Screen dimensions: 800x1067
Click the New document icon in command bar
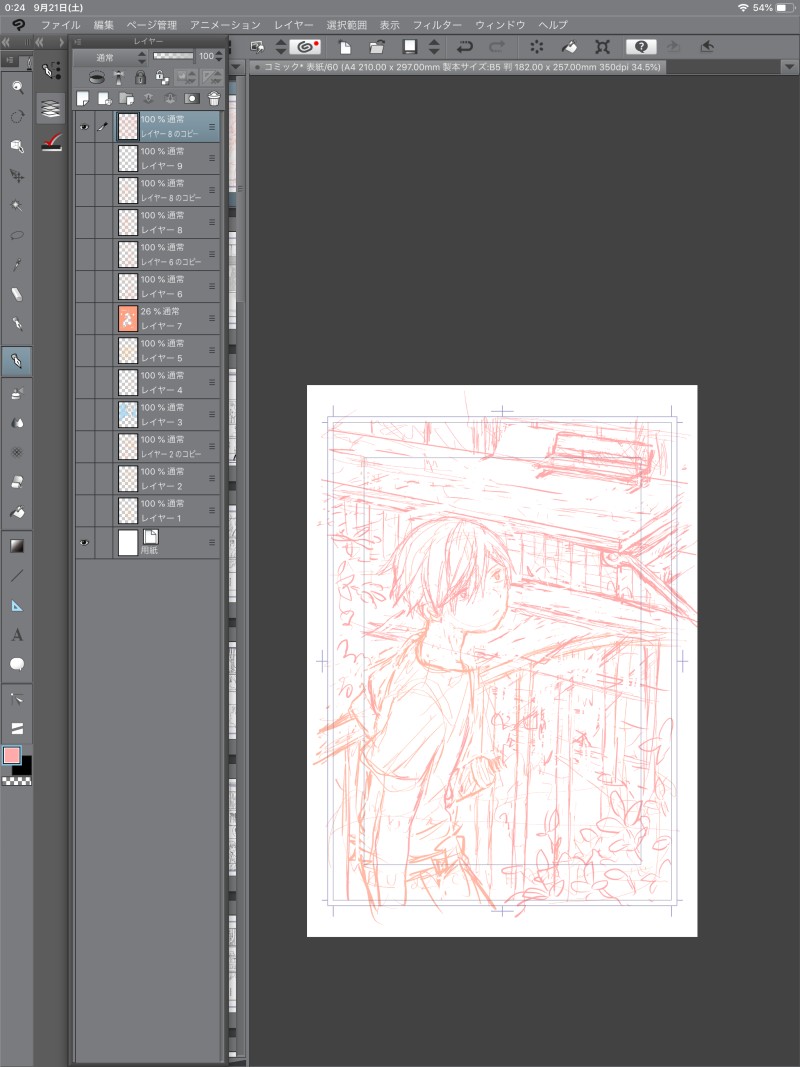pos(345,47)
